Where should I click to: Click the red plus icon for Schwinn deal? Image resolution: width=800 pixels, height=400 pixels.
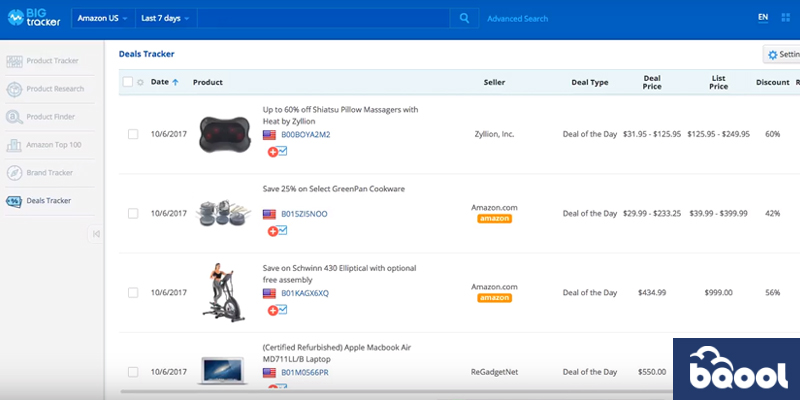click(273, 311)
